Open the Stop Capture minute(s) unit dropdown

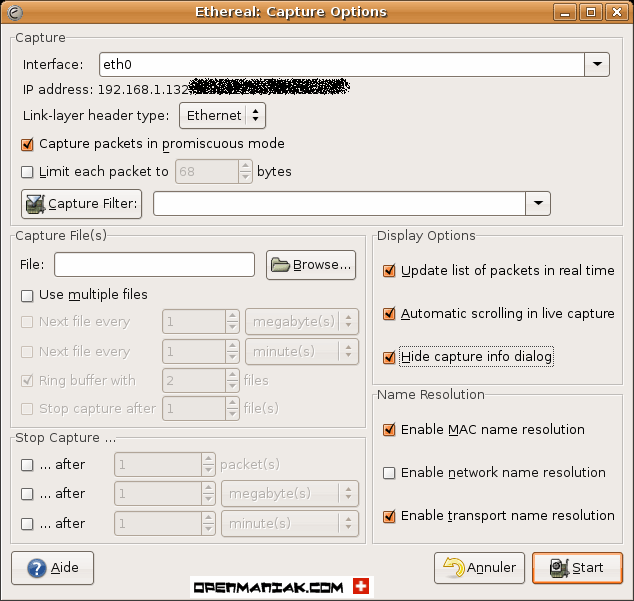coord(290,524)
